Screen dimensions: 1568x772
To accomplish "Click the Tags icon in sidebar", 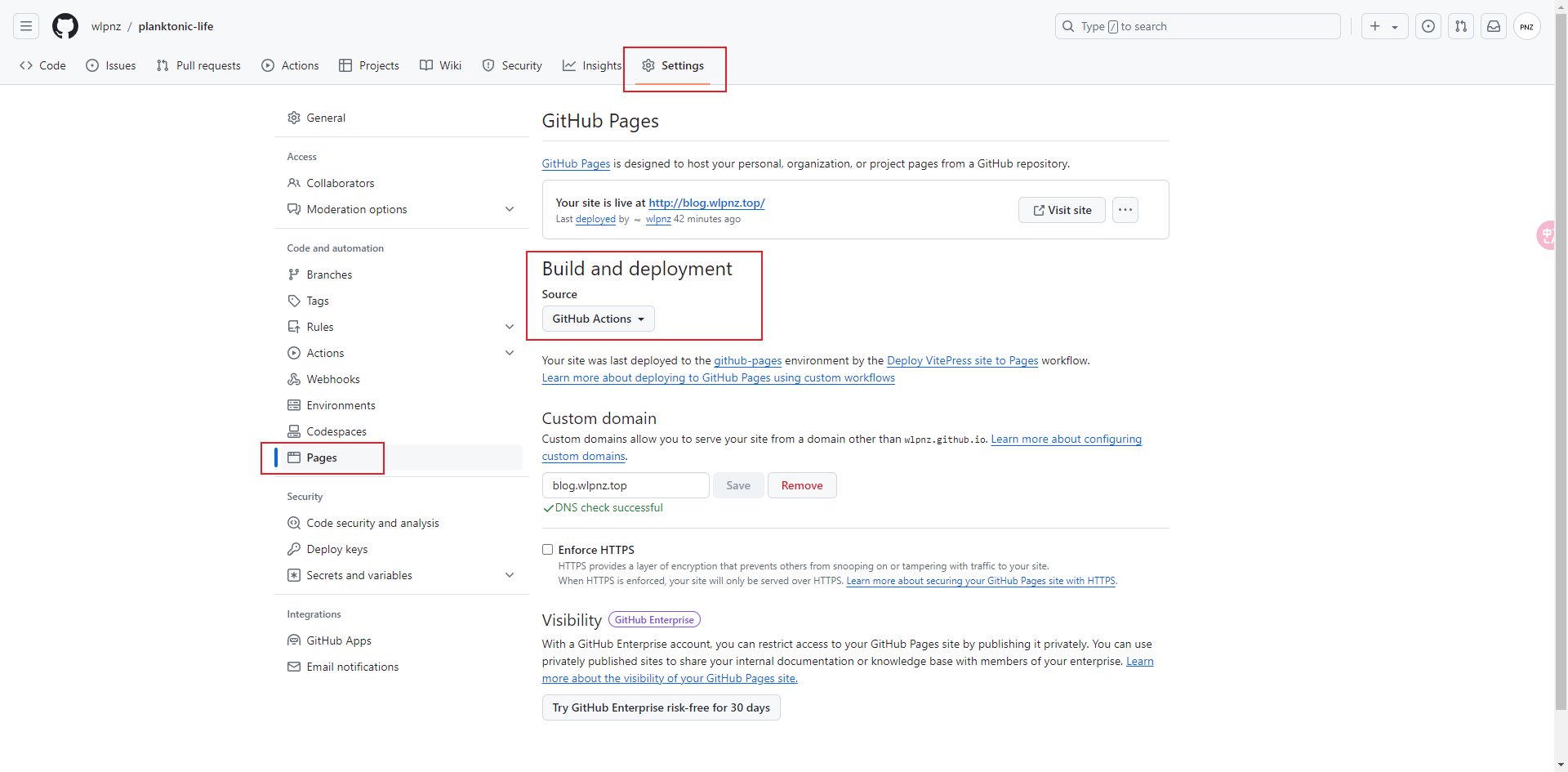I will click(x=294, y=301).
